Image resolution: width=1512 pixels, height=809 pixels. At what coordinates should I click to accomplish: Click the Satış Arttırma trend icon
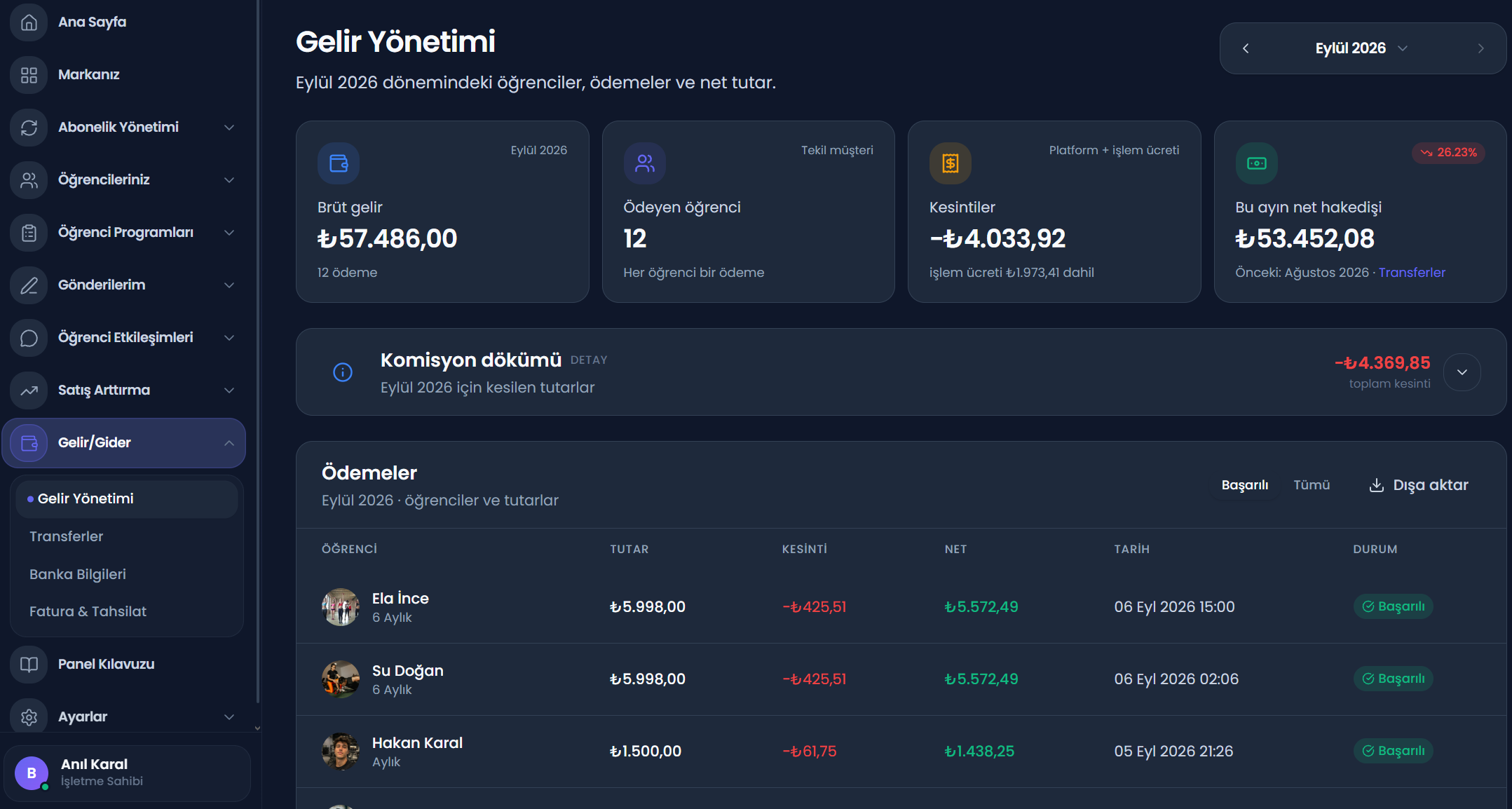pyautogui.click(x=29, y=390)
